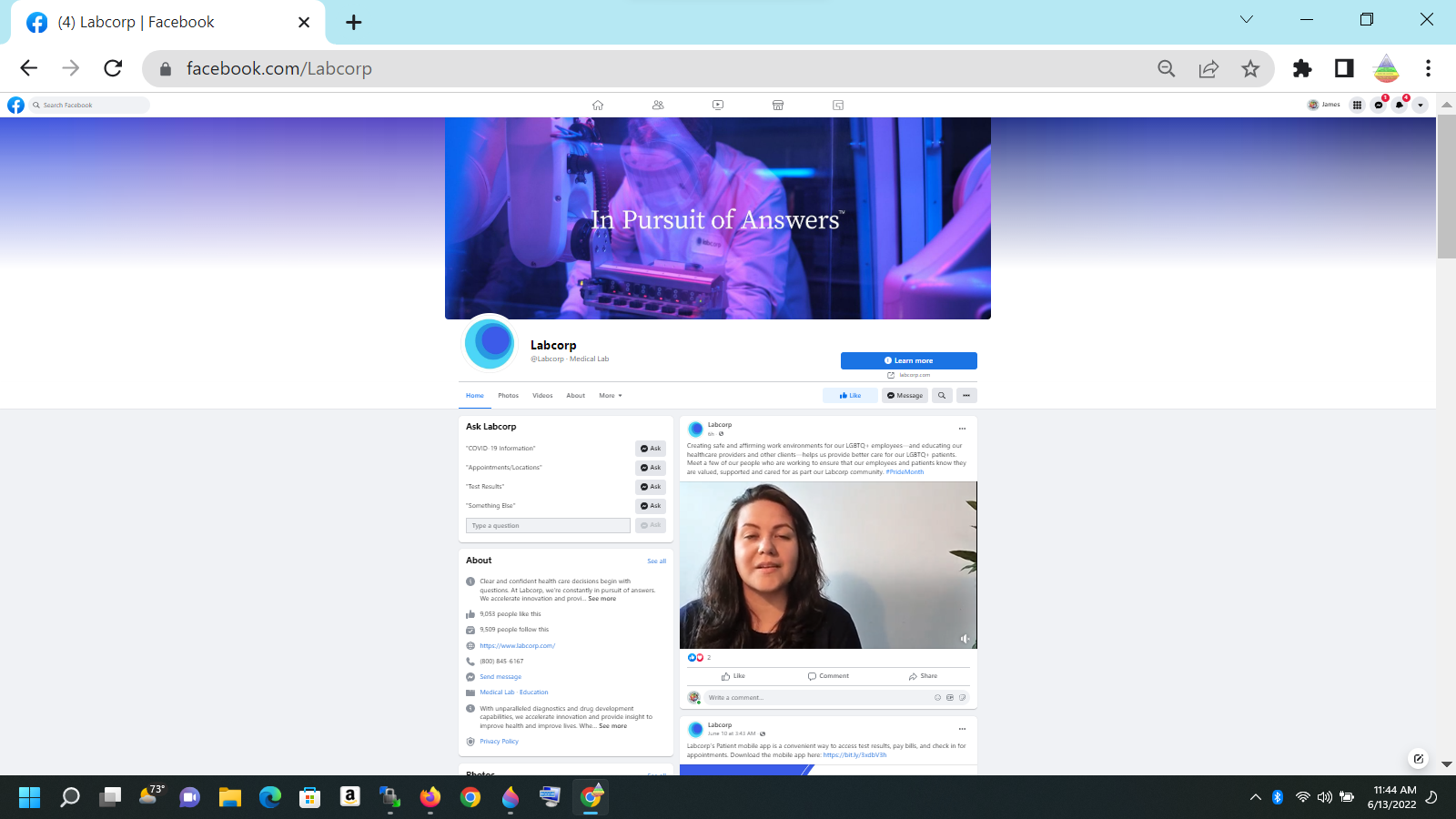
Task: Expand the More tab dropdown
Action: coord(611,396)
